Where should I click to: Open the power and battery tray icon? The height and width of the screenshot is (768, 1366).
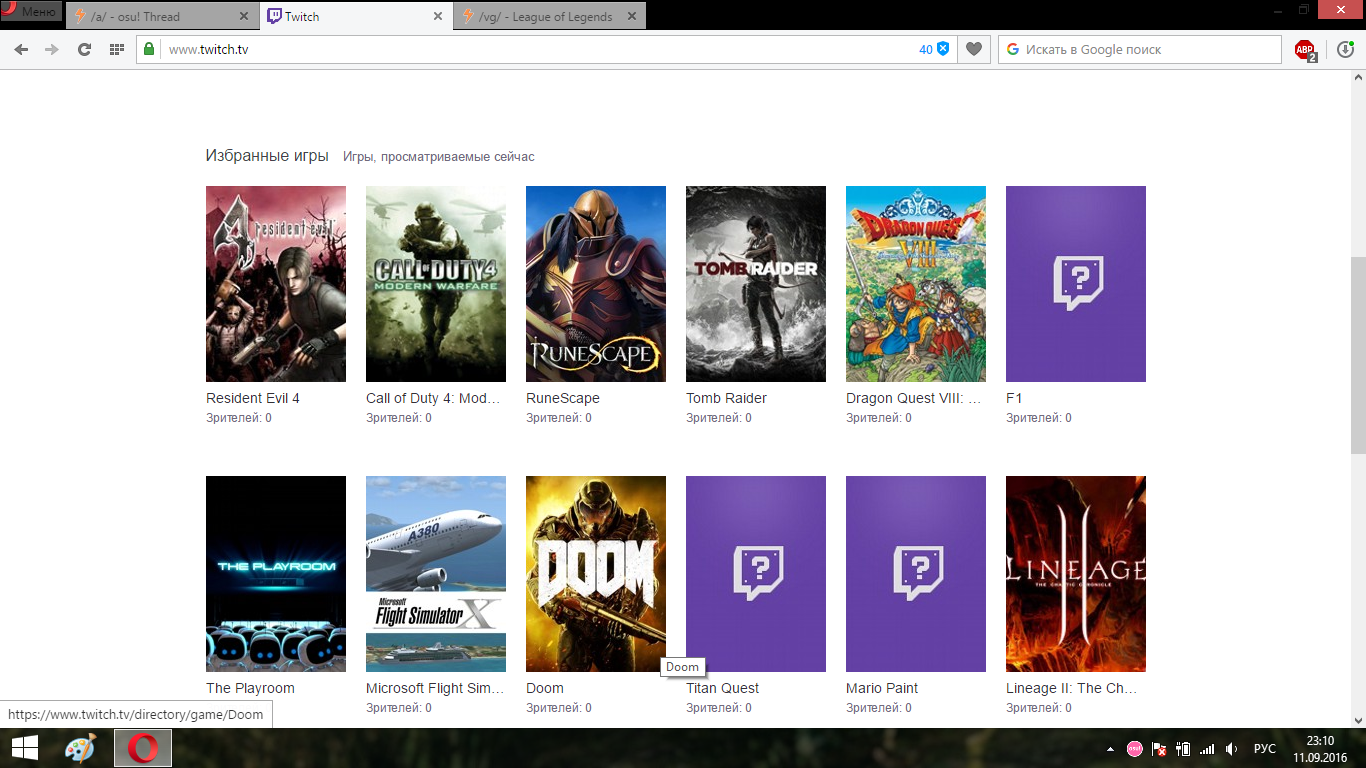(x=1183, y=749)
